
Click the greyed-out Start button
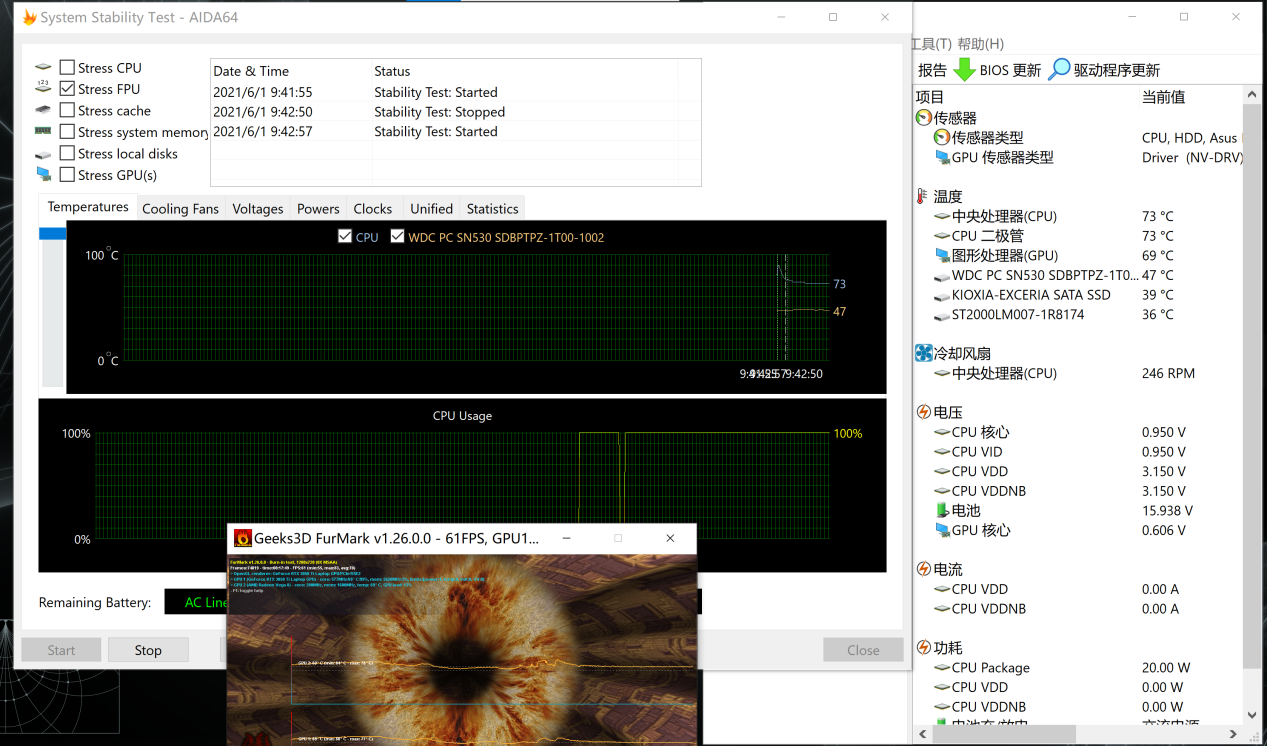tap(61, 650)
